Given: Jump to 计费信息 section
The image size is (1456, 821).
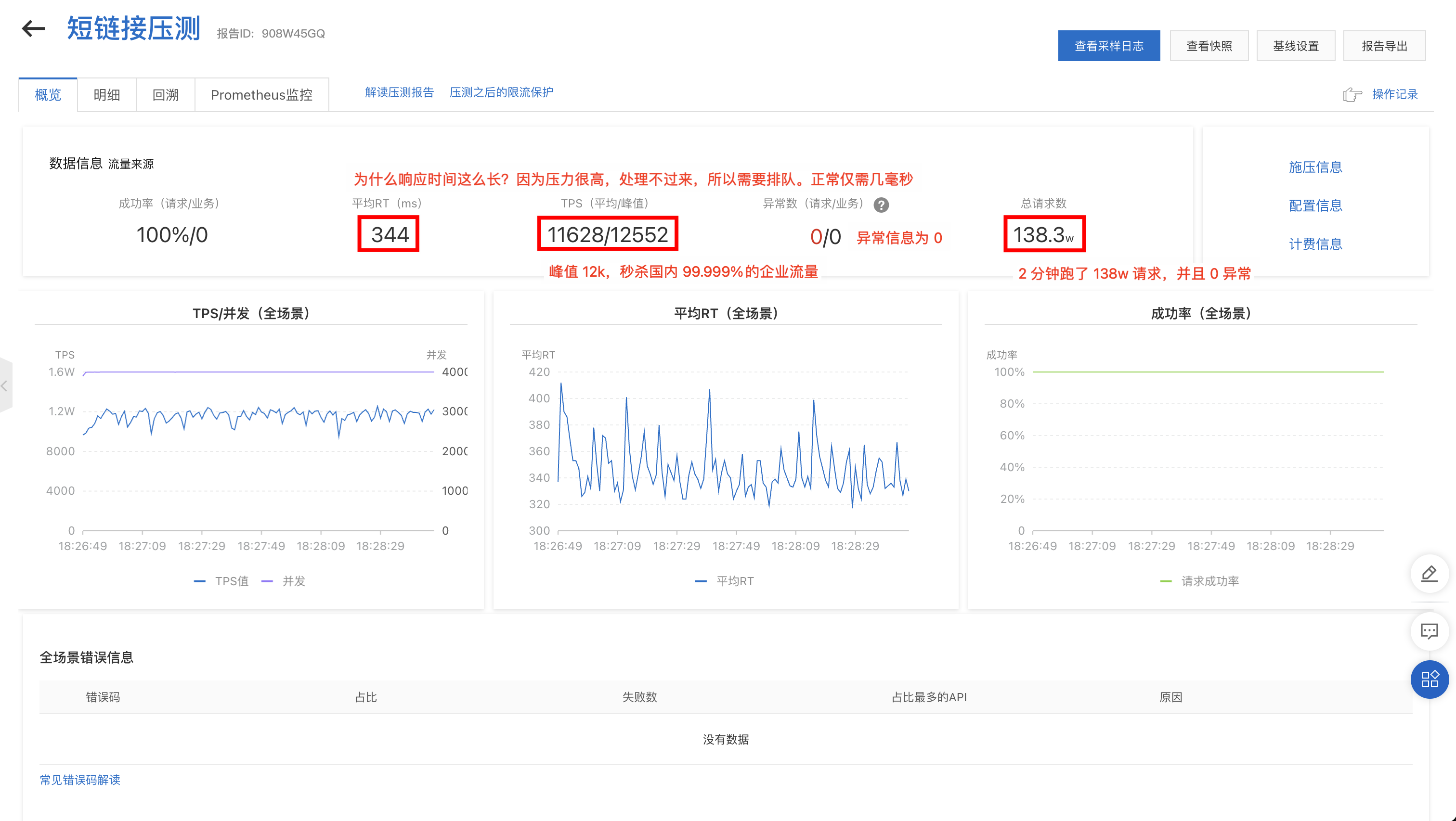Looking at the screenshot, I should coord(1315,244).
